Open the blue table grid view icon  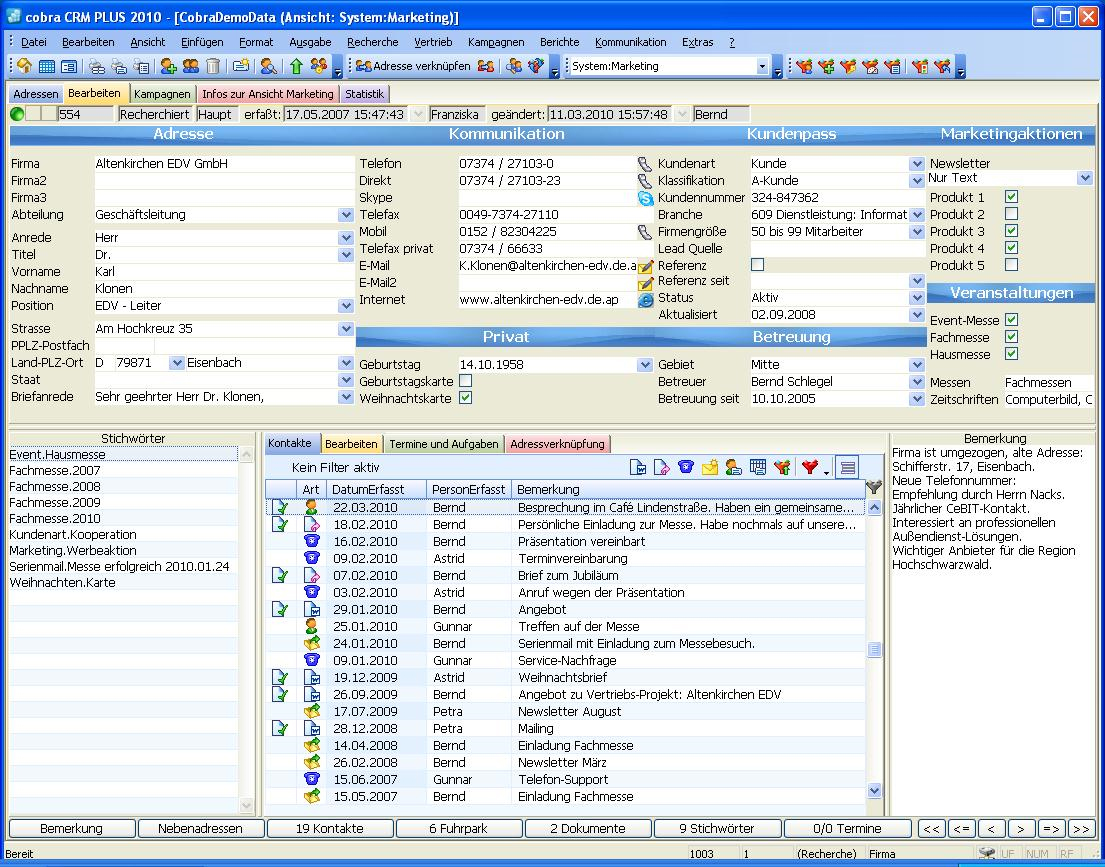pos(47,66)
